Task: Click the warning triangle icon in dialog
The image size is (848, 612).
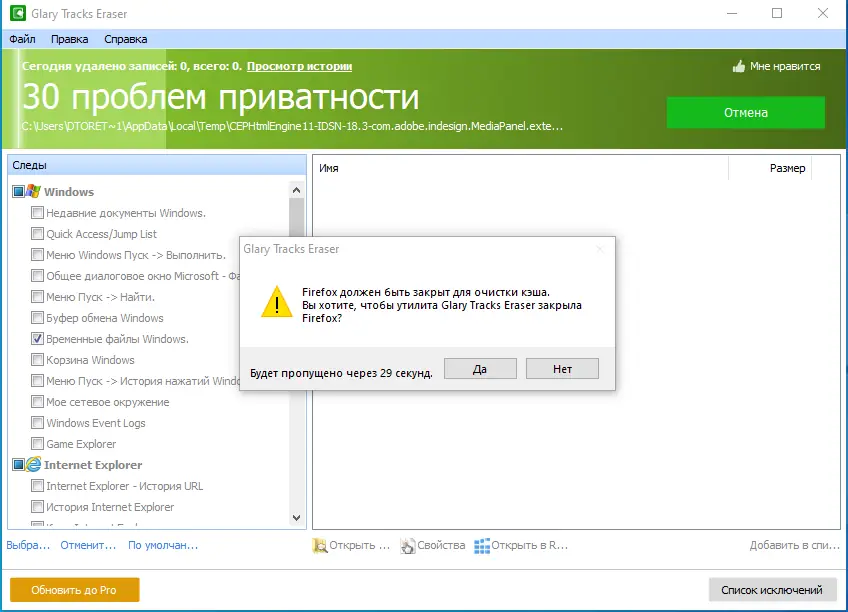Action: pyautogui.click(x=277, y=302)
